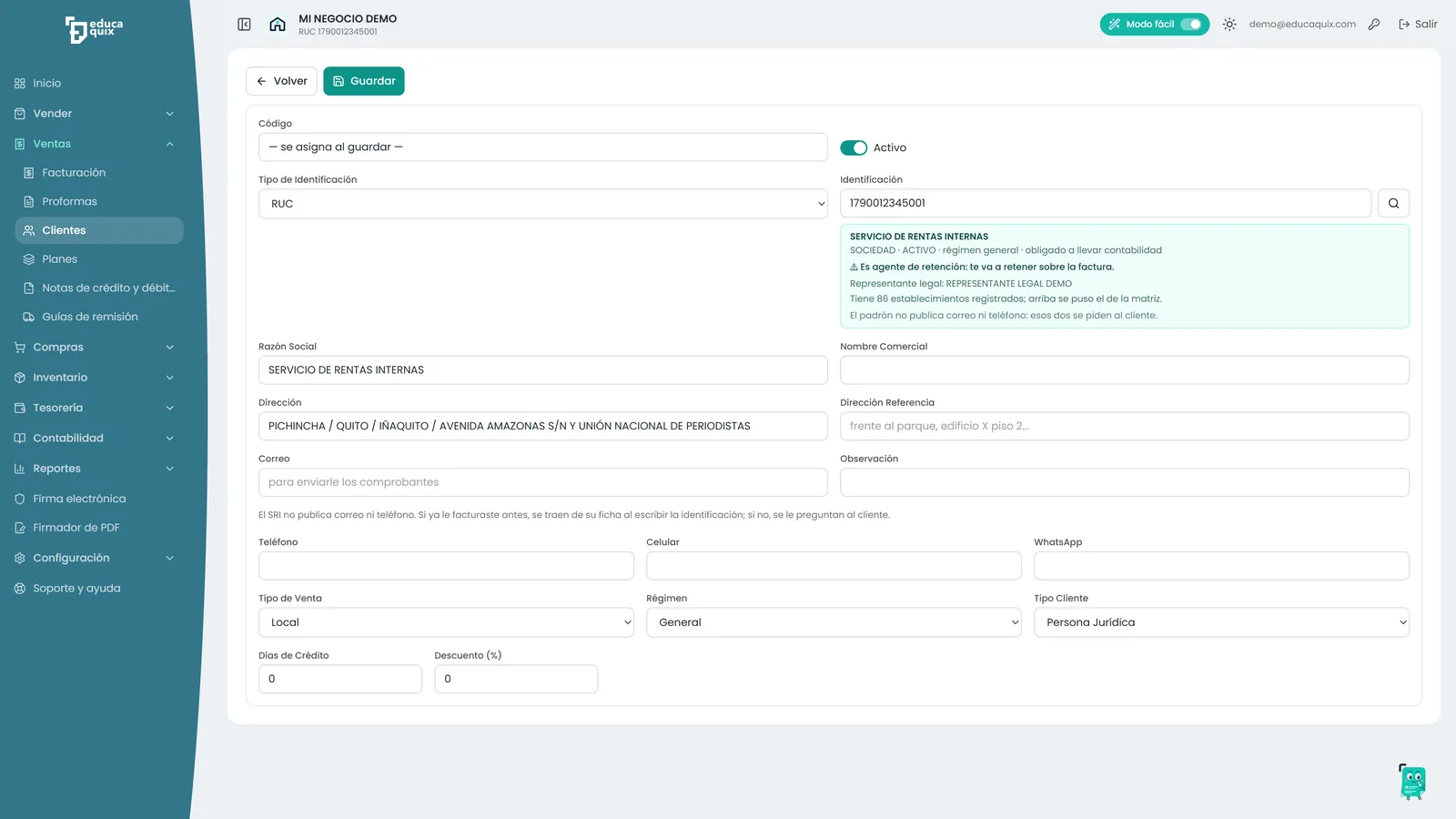Focus the Descuento (%) field
This screenshot has height=819, width=1456.
click(516, 679)
